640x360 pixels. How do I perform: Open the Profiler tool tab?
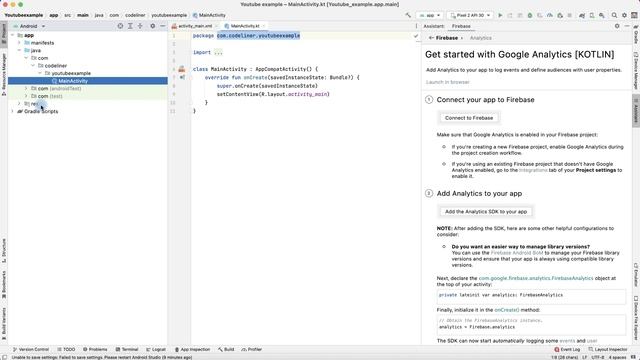251,349
